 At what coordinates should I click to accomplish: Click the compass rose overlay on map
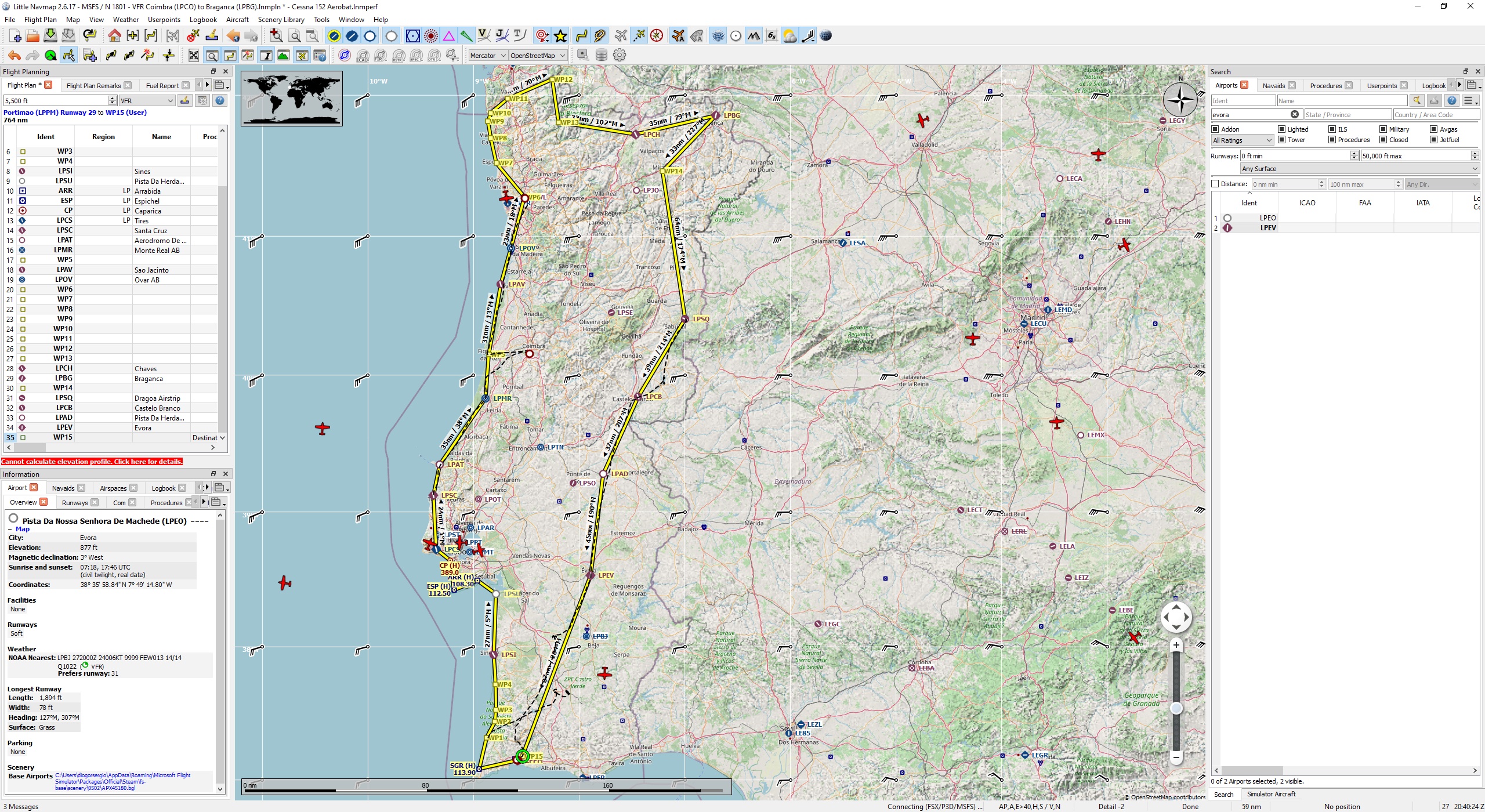point(1180,100)
